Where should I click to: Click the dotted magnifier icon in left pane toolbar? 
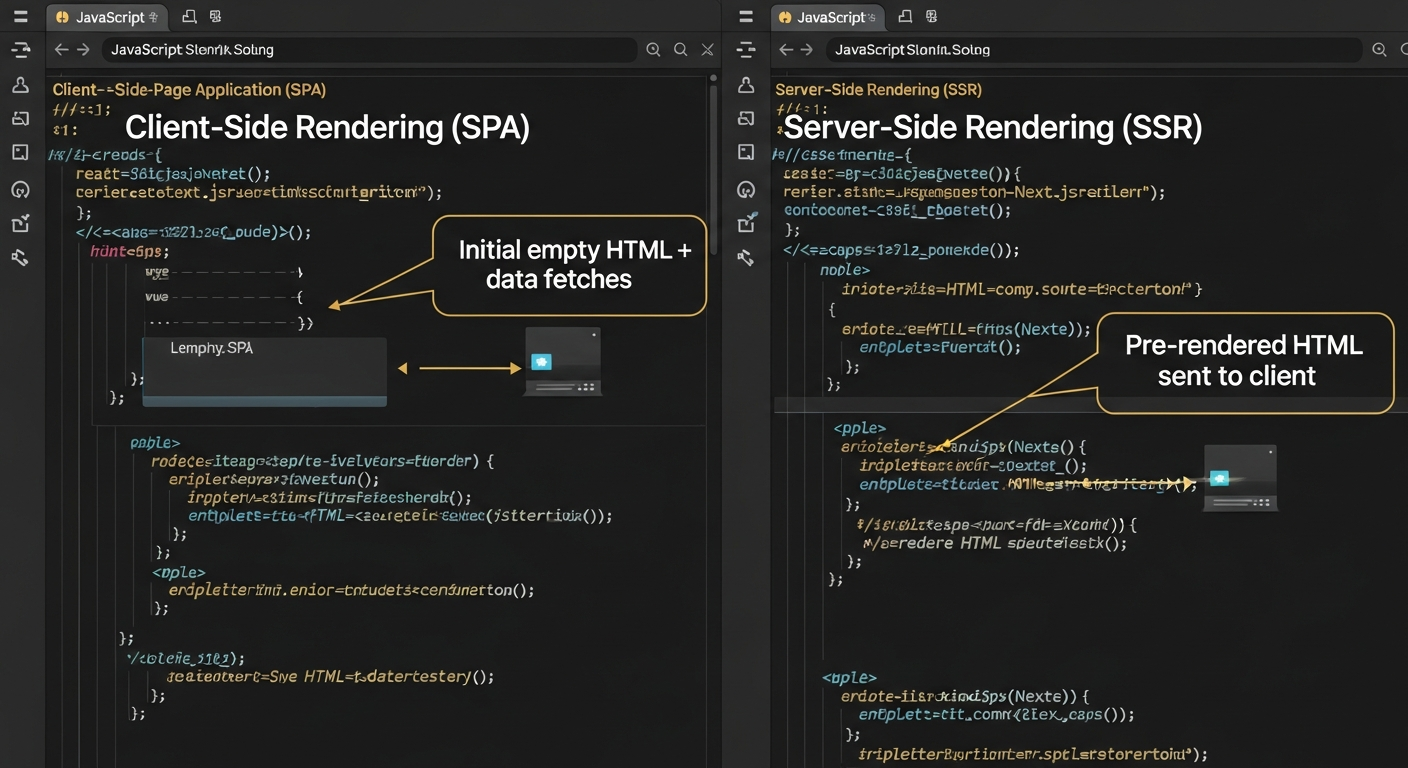[653, 50]
